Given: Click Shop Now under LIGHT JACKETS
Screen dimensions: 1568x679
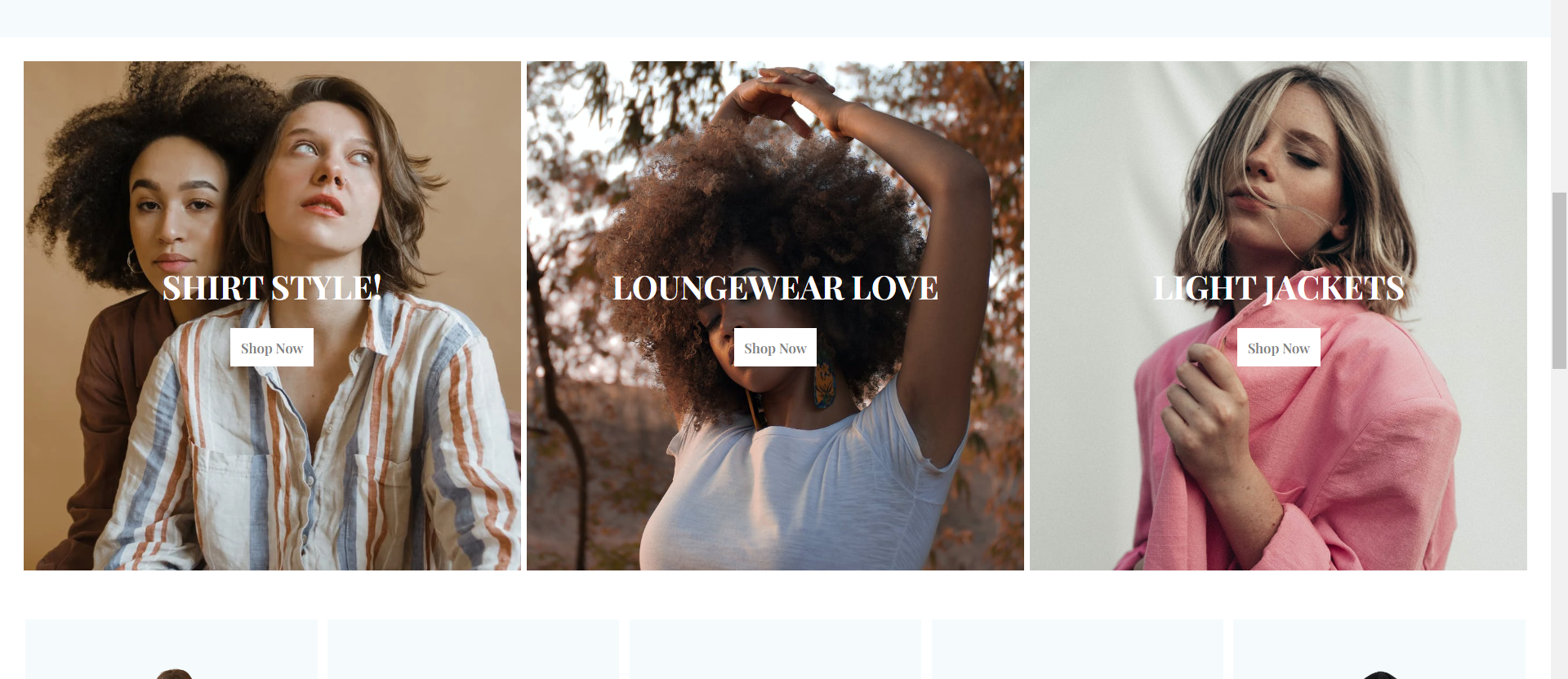Looking at the screenshot, I should 1278,348.
